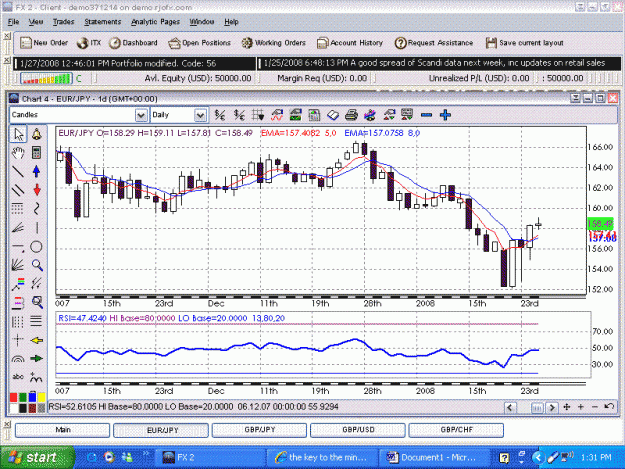Click the Start button

coord(37,457)
